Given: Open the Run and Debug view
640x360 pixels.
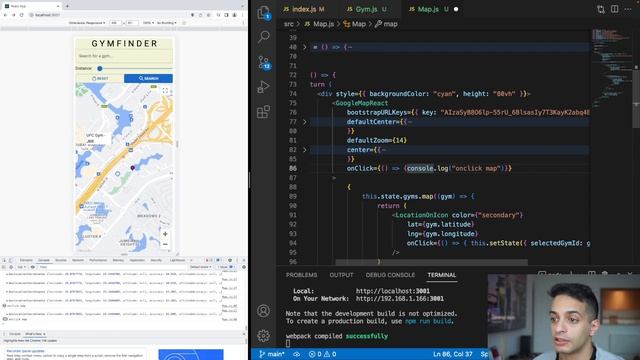Looking at the screenshot, I should pos(264,87).
